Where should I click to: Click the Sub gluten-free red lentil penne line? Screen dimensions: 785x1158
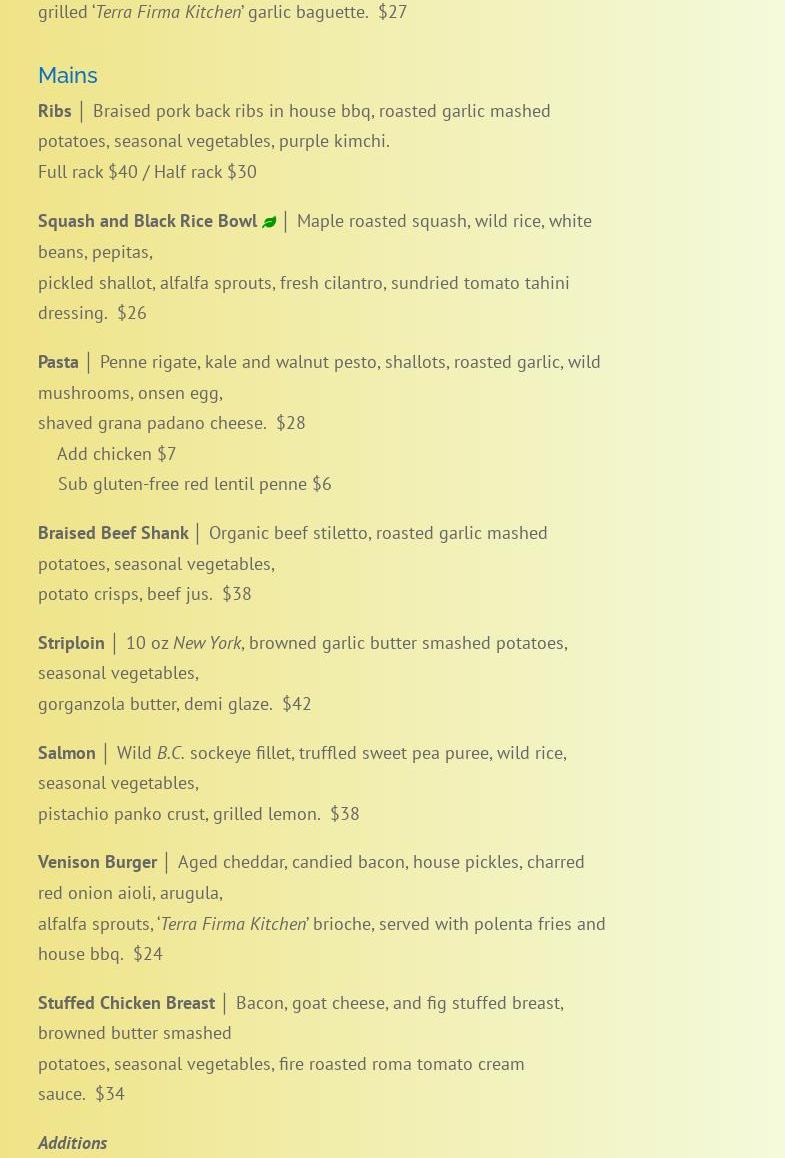[x=194, y=484]
